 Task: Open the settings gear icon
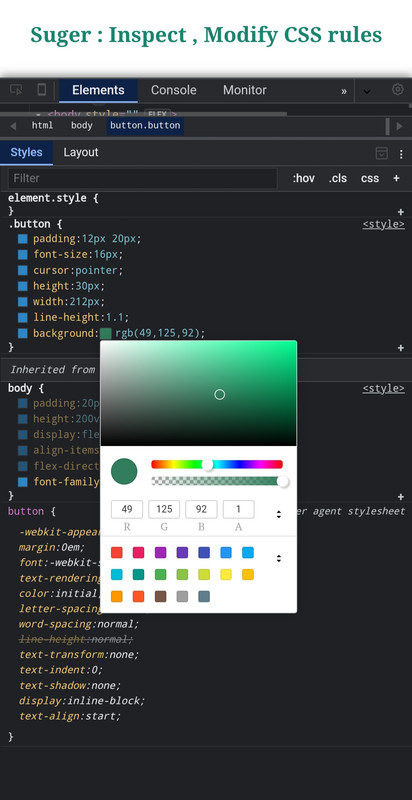pos(398,89)
